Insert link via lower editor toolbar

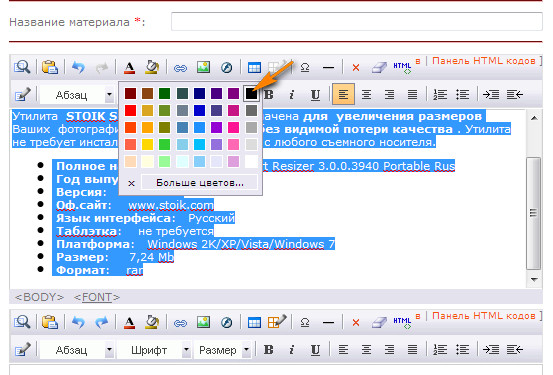[x=180, y=323]
